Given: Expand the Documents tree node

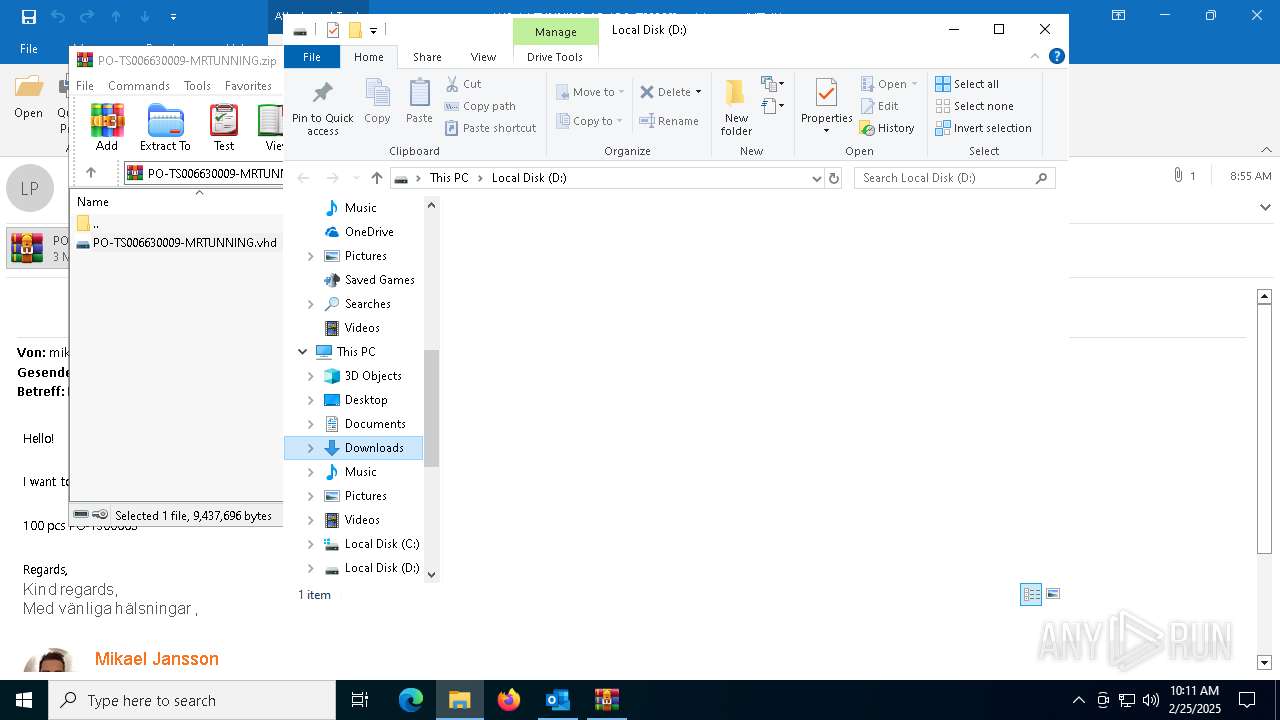Looking at the screenshot, I should pyautogui.click(x=310, y=424).
